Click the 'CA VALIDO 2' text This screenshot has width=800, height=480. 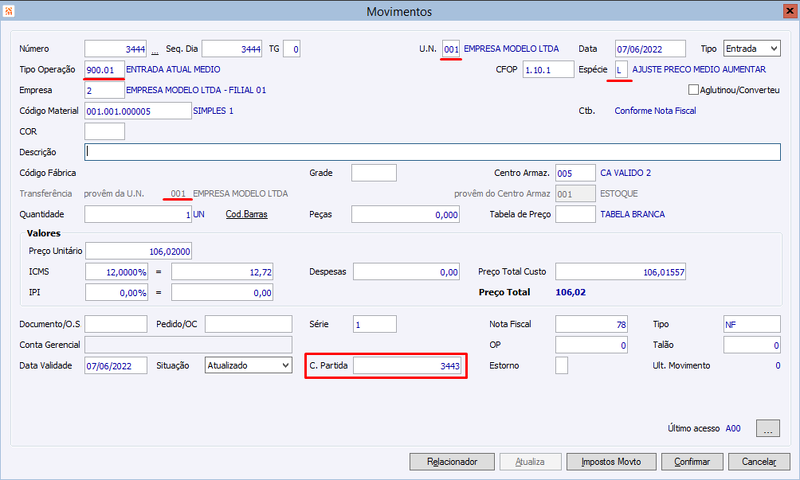pos(626,172)
